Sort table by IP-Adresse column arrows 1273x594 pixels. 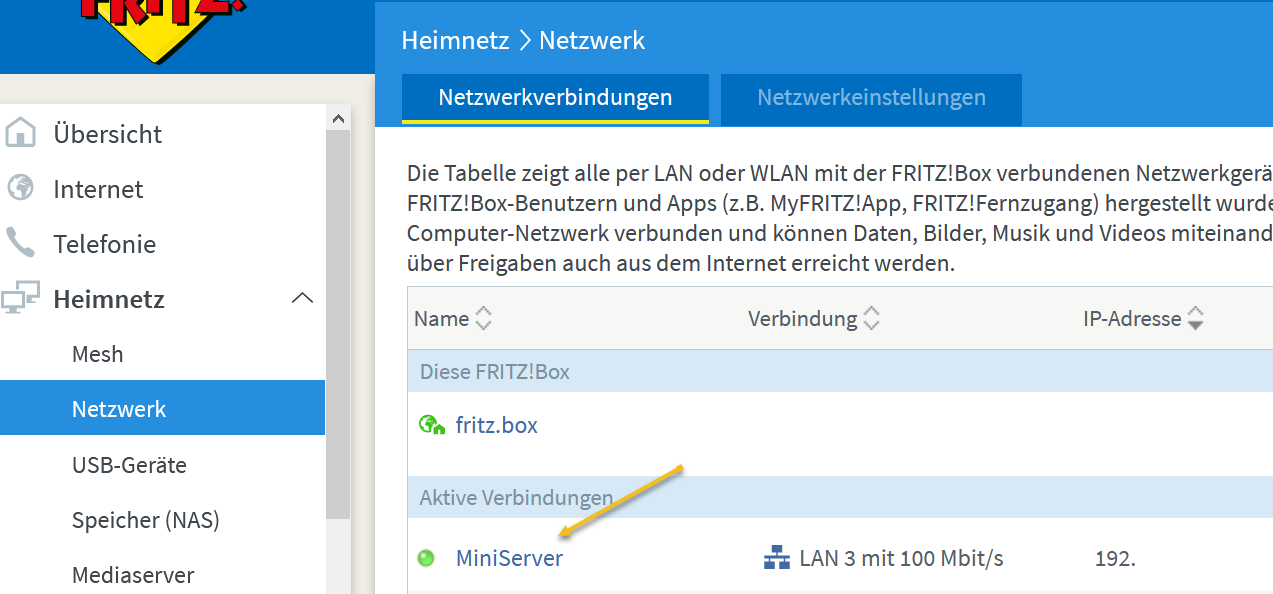point(1195,319)
